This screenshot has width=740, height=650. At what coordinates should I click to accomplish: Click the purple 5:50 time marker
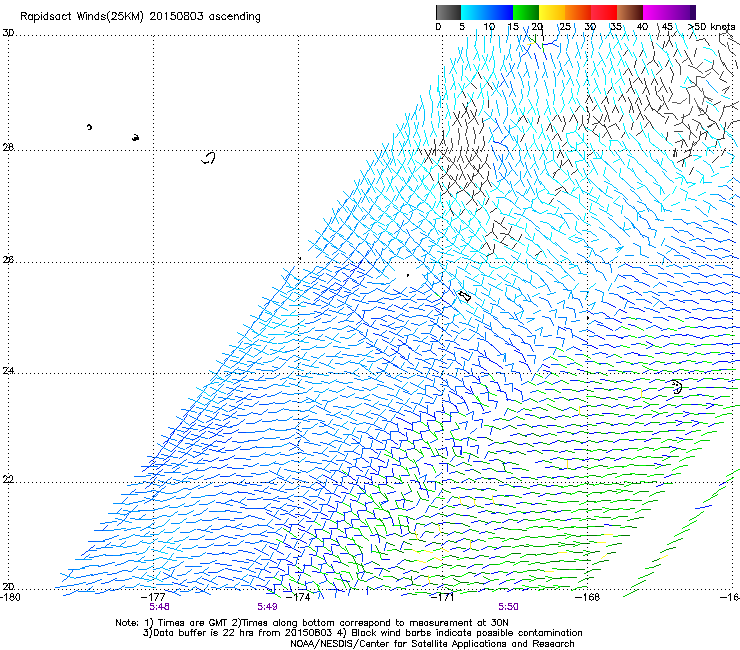(508, 607)
